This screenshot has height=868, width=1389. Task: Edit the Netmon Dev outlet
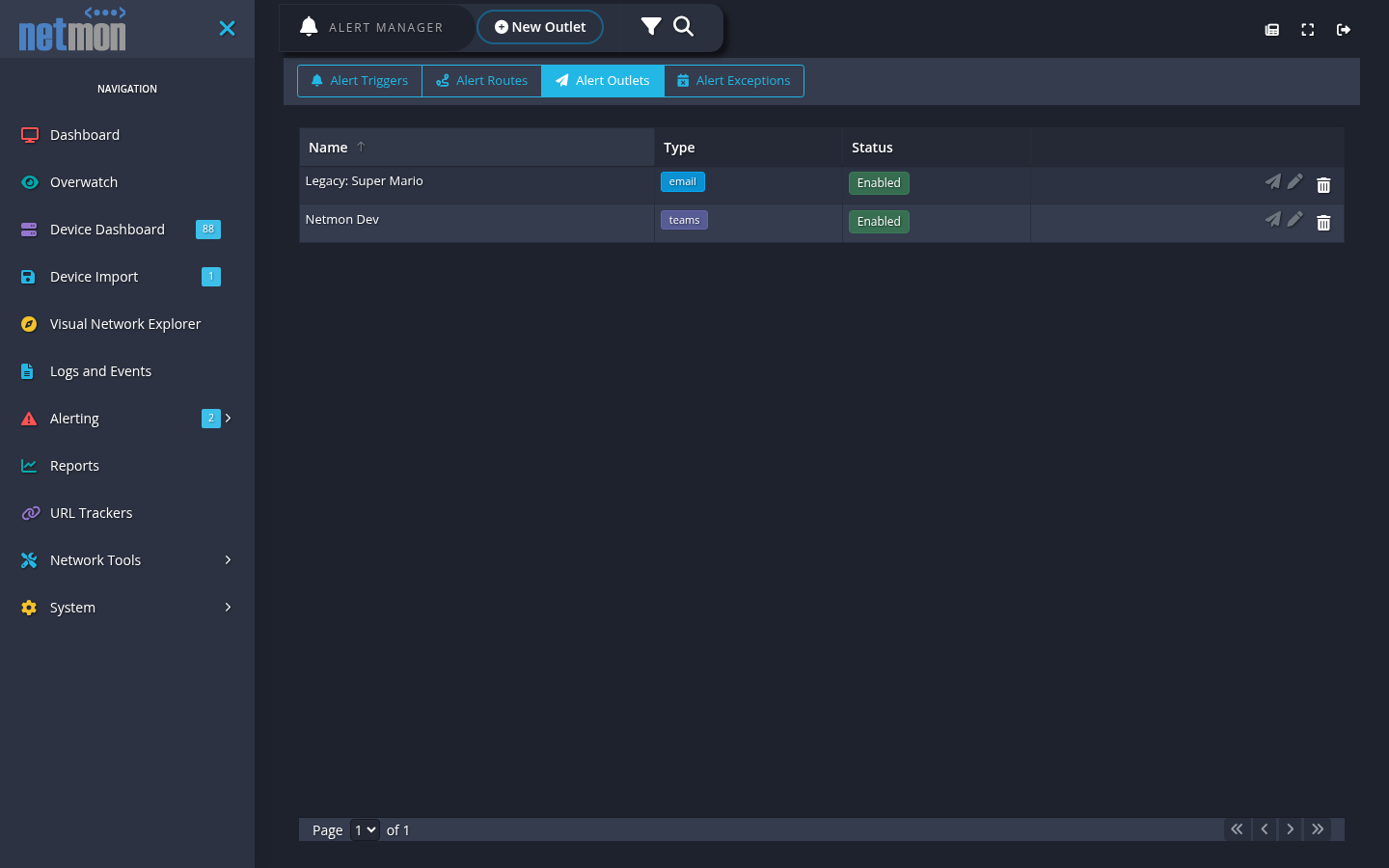pyautogui.click(x=1295, y=220)
